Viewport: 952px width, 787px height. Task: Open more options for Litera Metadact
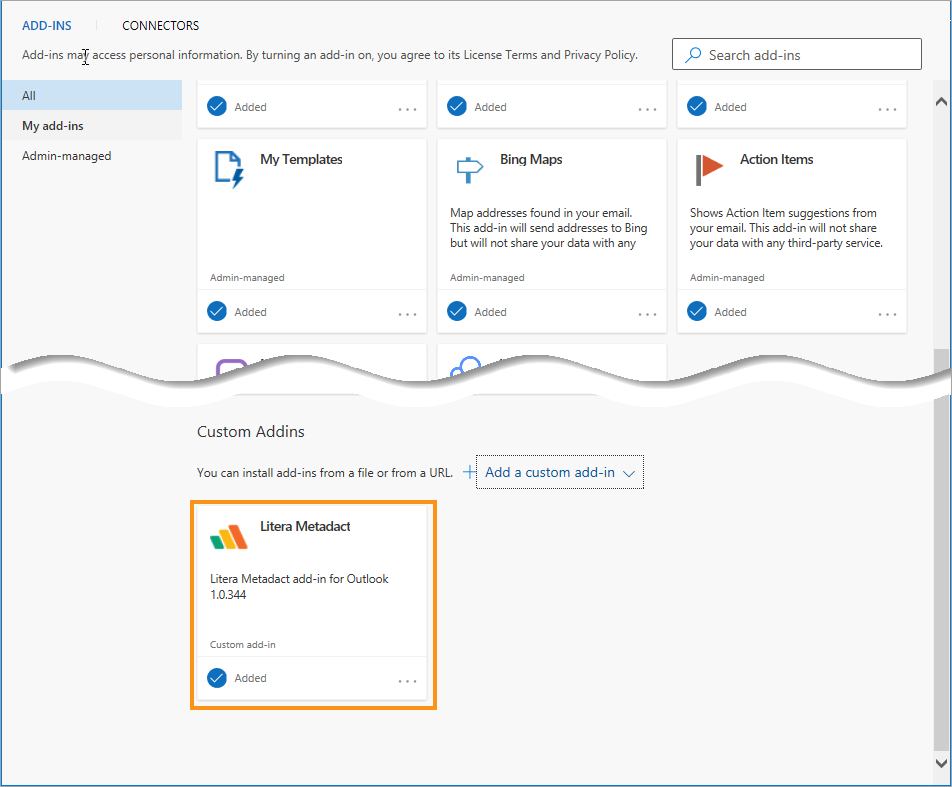pos(407,681)
